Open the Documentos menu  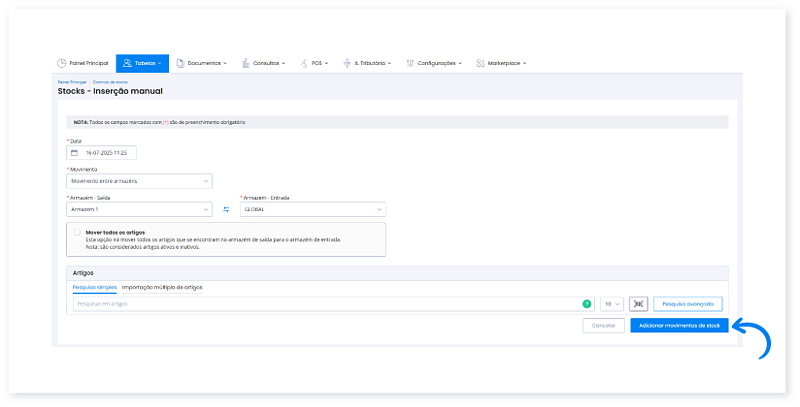pyautogui.click(x=201, y=63)
